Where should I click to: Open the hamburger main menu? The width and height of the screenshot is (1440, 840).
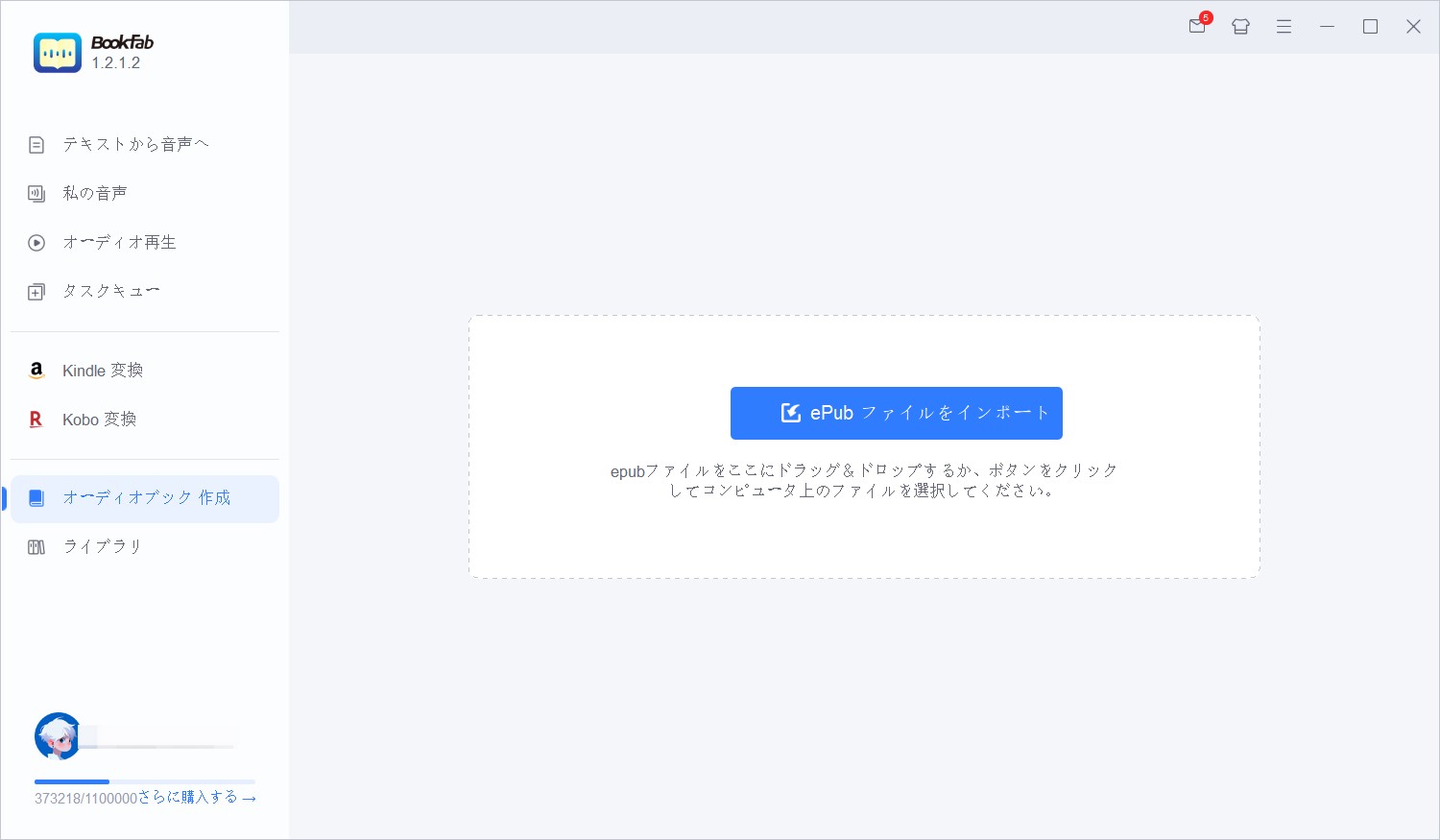tap(1284, 27)
